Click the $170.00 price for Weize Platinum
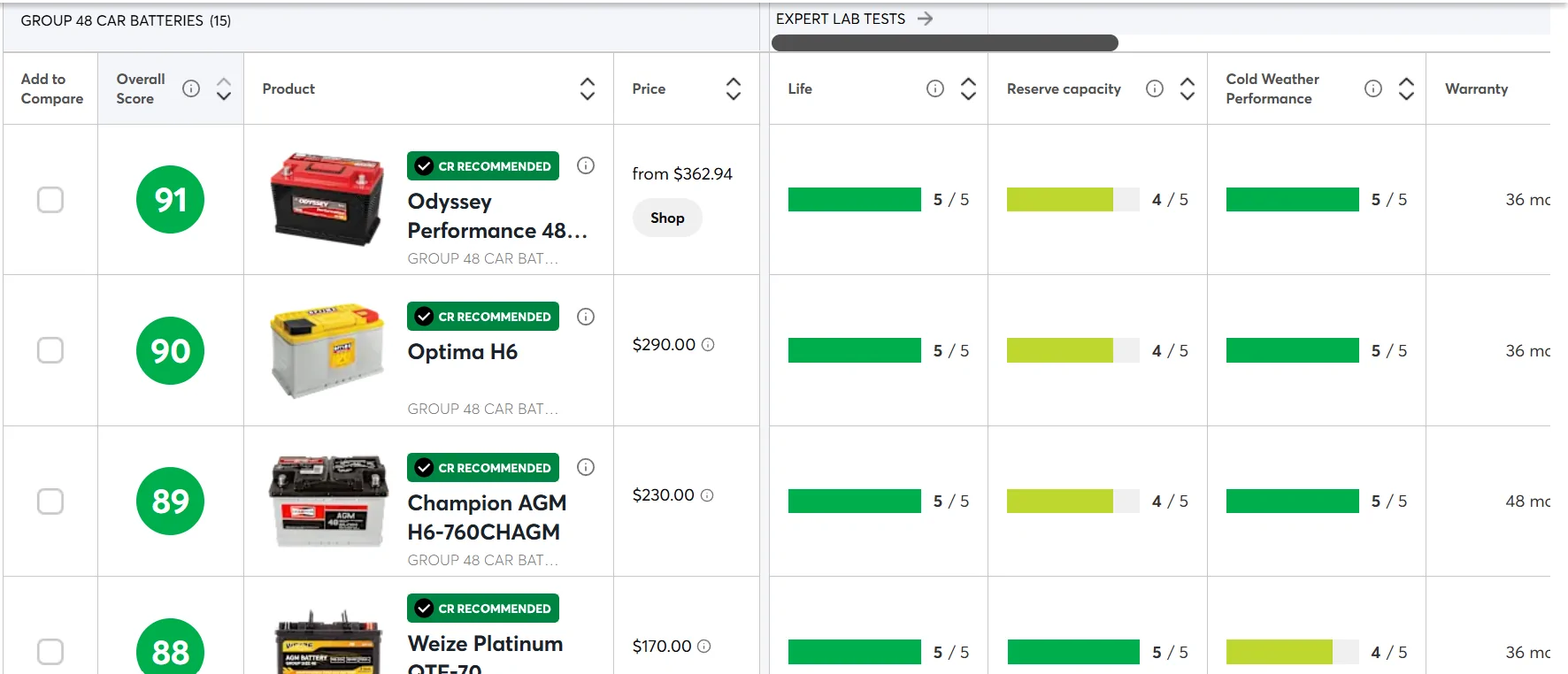This screenshot has width=1568, height=674. (x=662, y=647)
